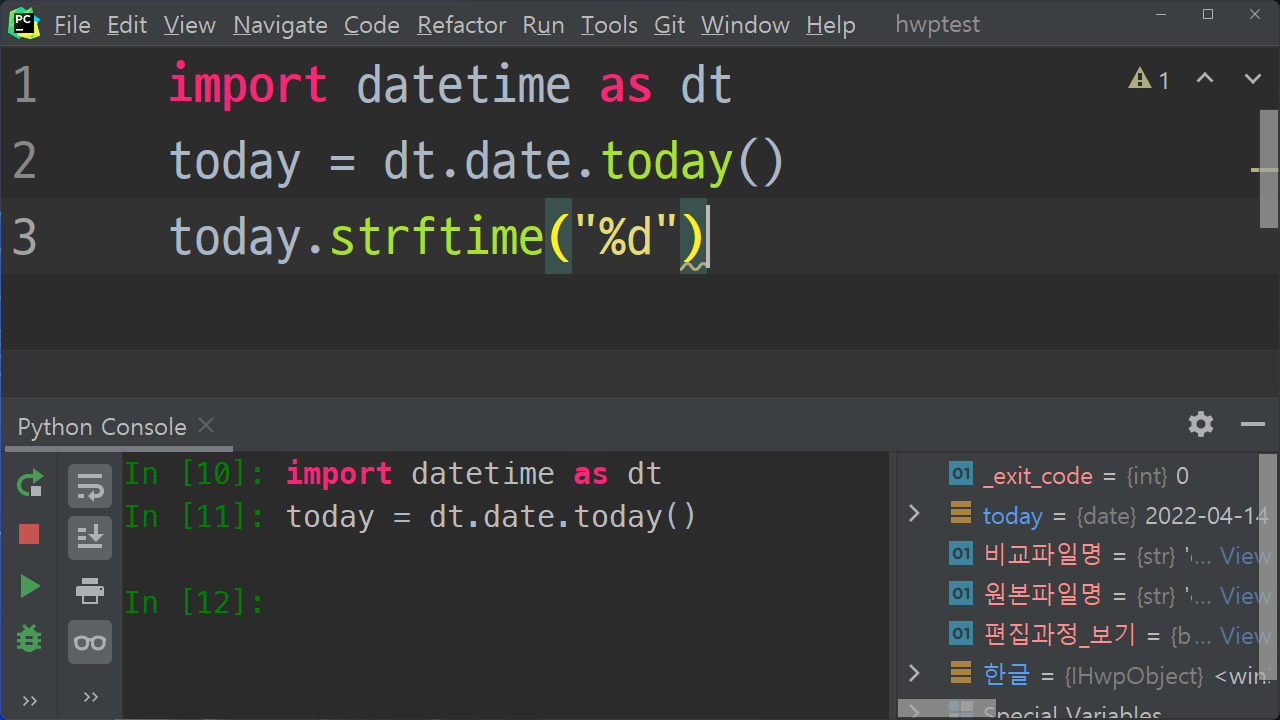Image resolution: width=1280 pixels, height=720 pixels.
Task: Open the View menu
Action: click(190, 25)
